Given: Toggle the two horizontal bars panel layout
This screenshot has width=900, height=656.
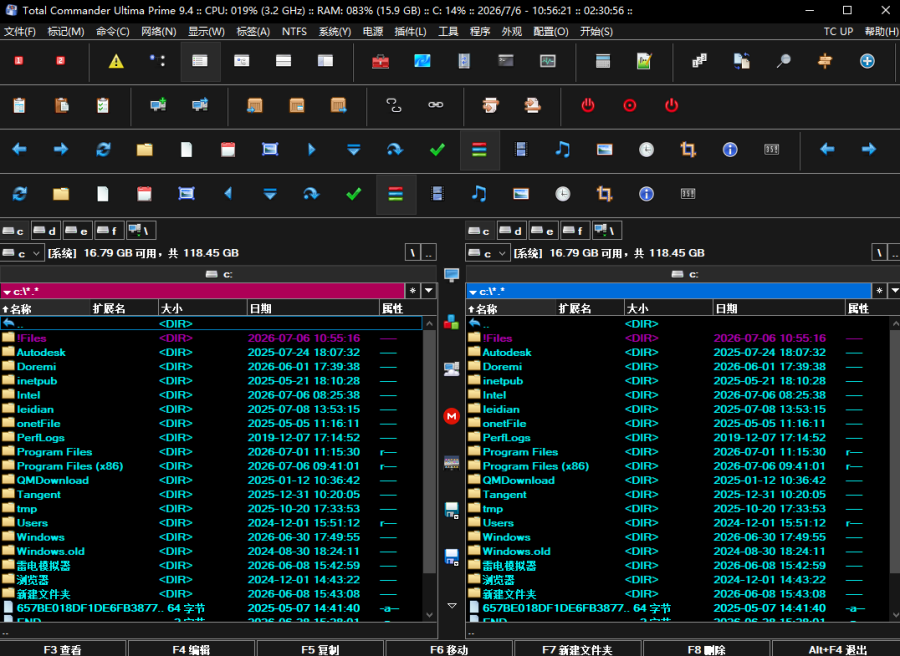Looking at the screenshot, I should [284, 61].
